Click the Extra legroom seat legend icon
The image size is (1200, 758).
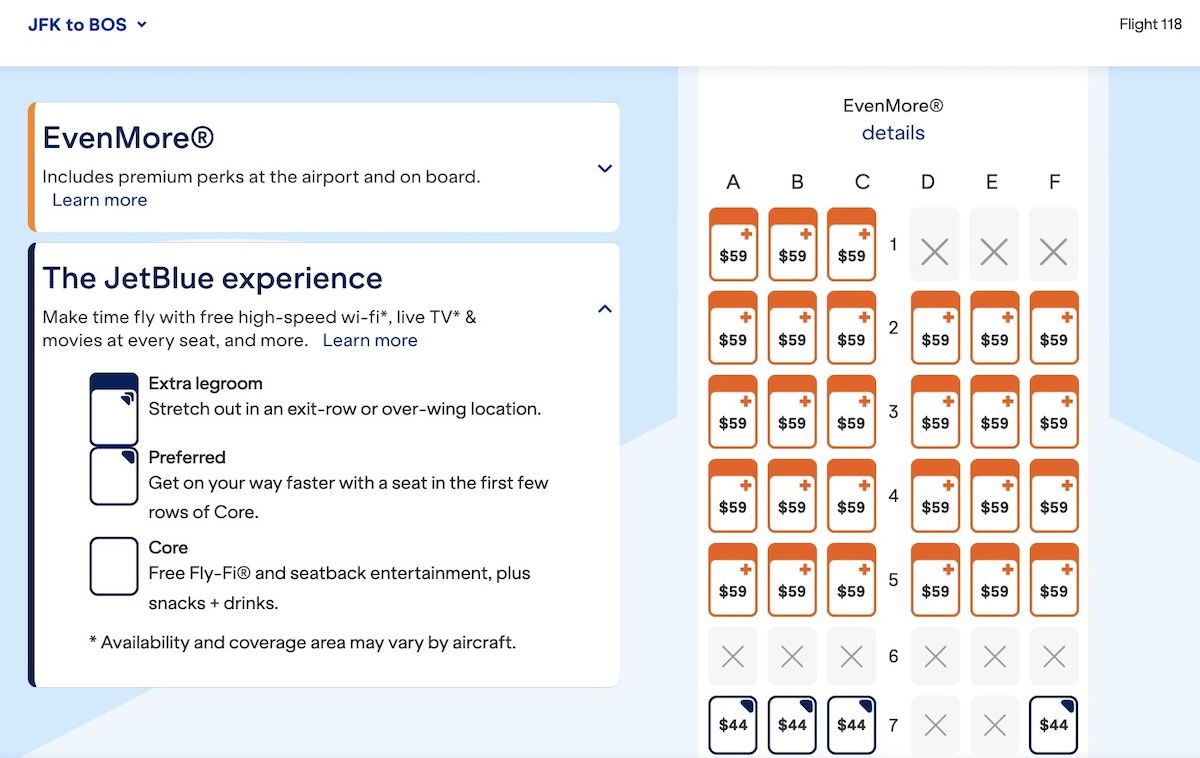(114, 409)
